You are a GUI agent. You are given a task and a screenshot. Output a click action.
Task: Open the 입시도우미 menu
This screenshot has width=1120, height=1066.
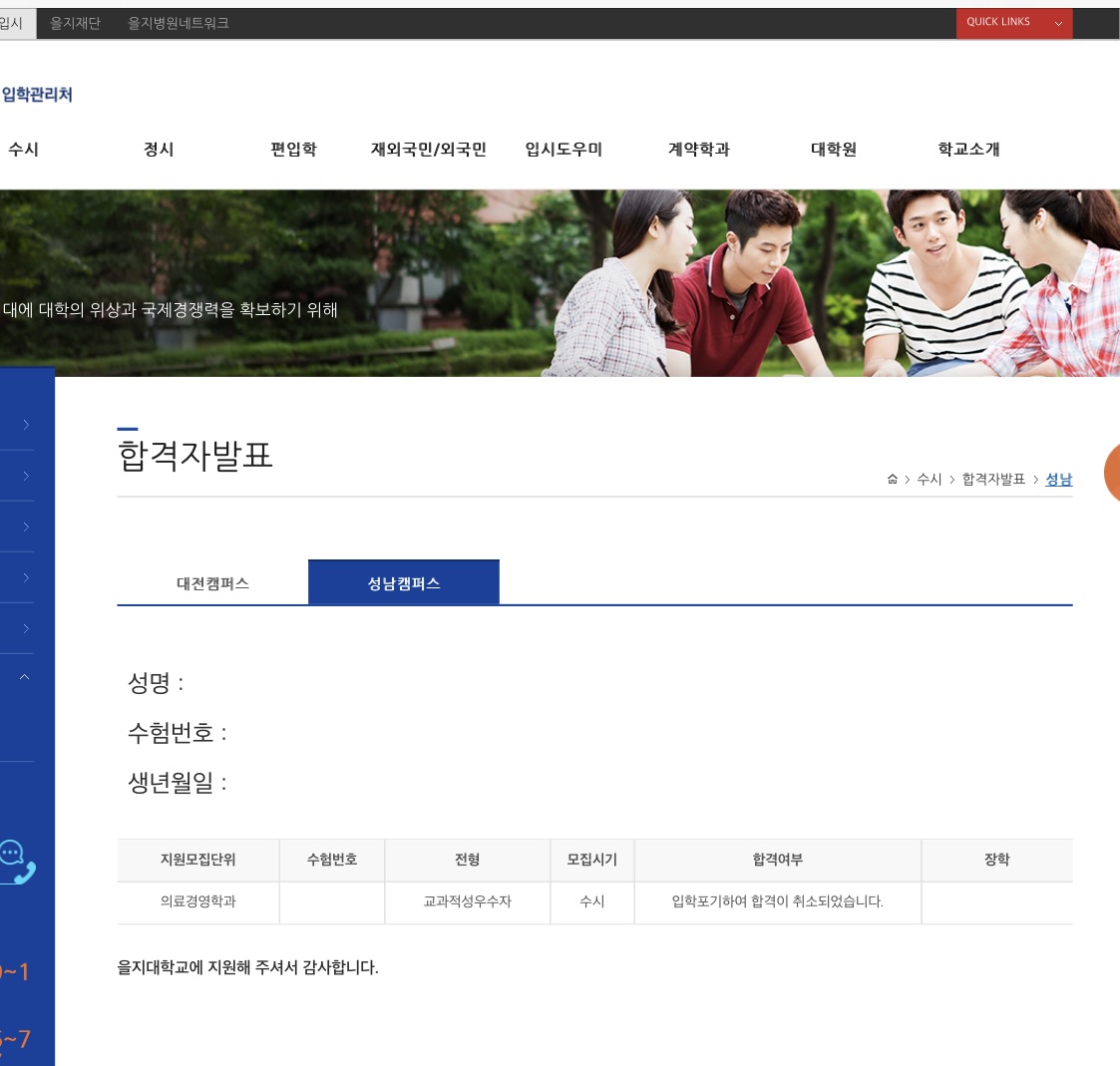coord(563,150)
